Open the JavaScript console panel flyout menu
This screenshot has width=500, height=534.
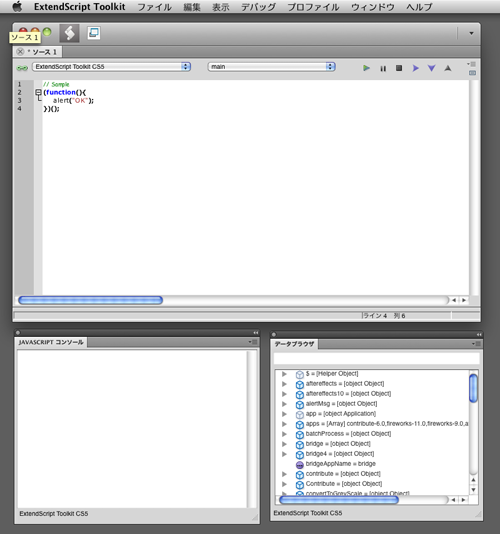point(253,342)
